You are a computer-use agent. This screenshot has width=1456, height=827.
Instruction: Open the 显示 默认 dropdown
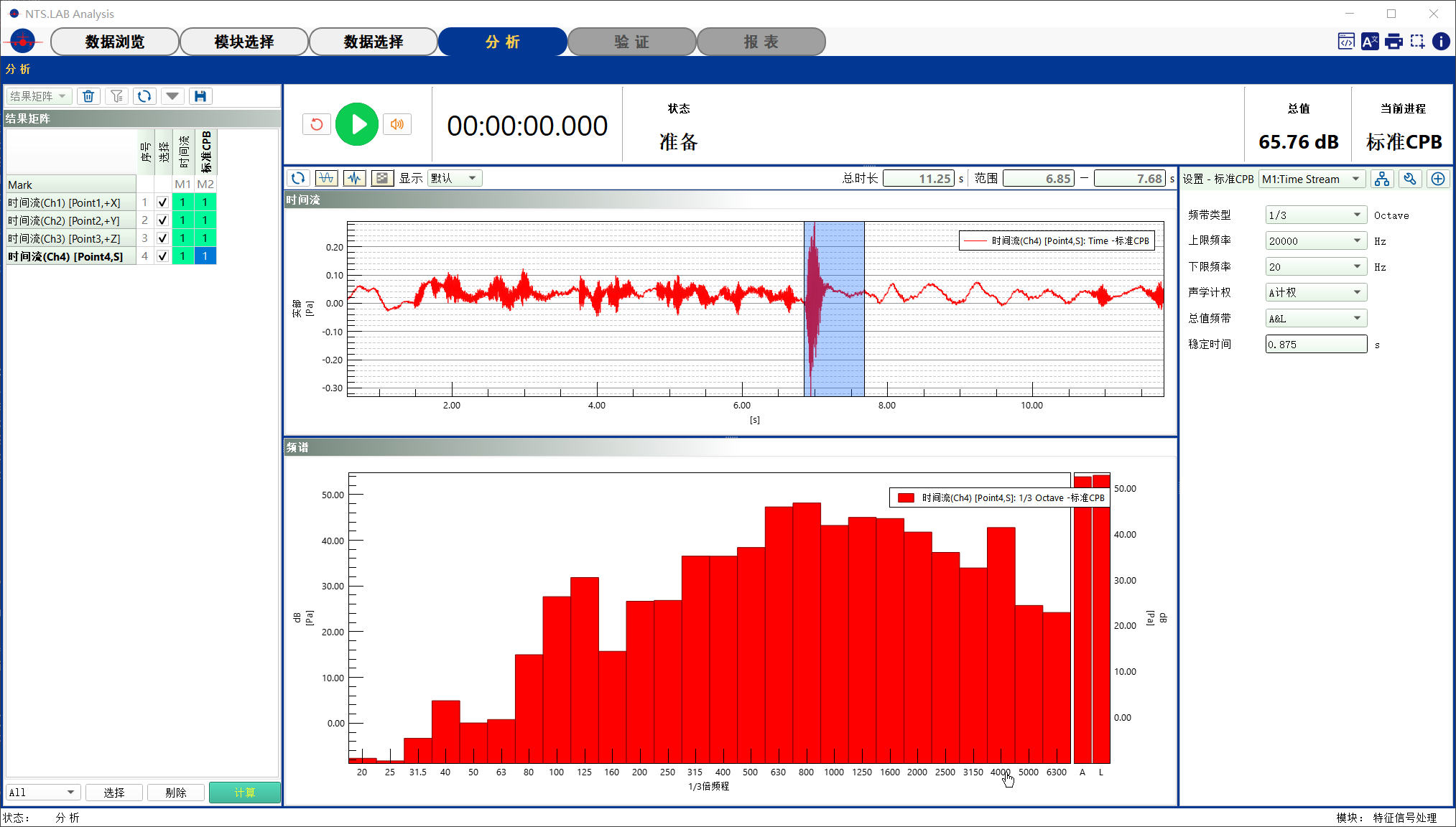coord(455,178)
